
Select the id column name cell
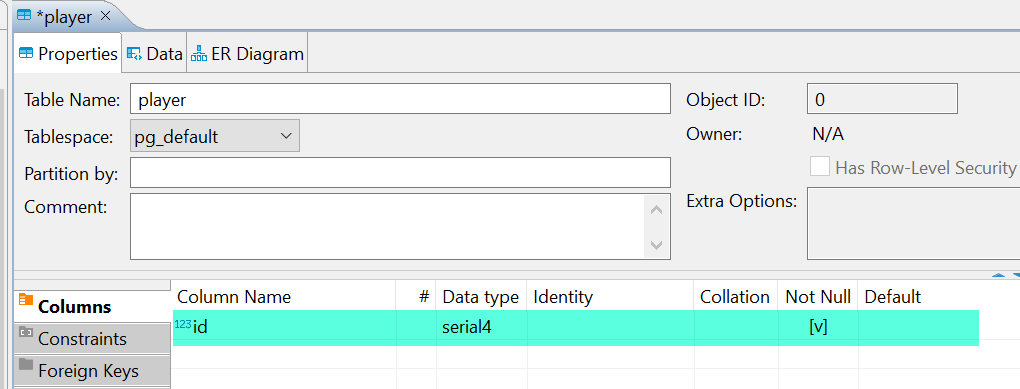[x=284, y=327]
